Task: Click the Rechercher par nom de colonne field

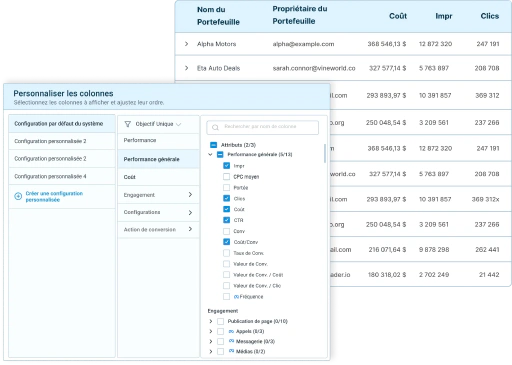Action: pyautogui.click(x=263, y=127)
